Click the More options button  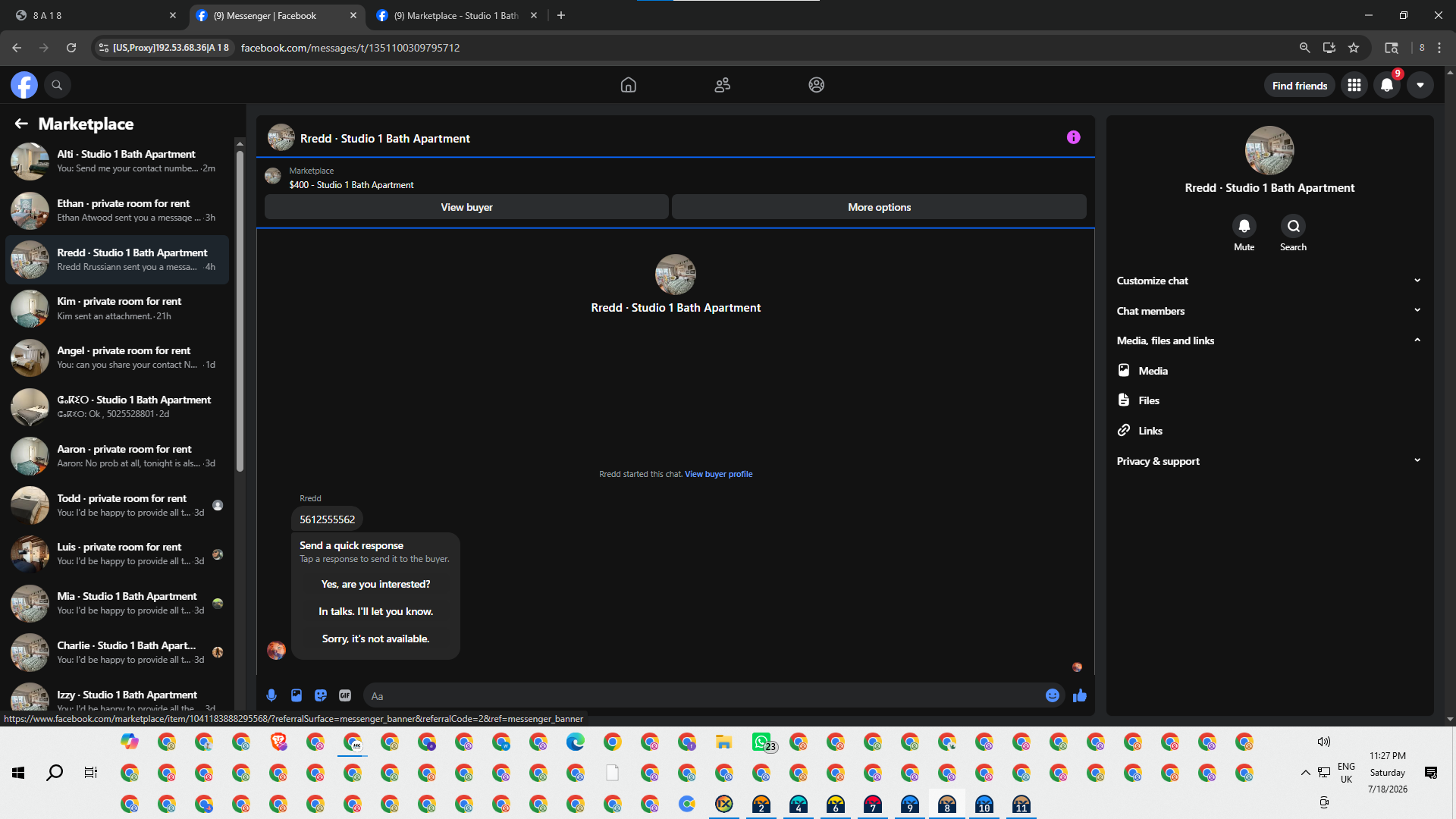[x=879, y=207]
